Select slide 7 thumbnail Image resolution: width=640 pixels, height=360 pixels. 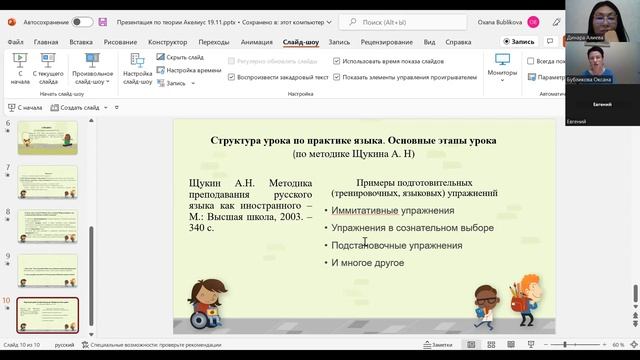(48, 182)
